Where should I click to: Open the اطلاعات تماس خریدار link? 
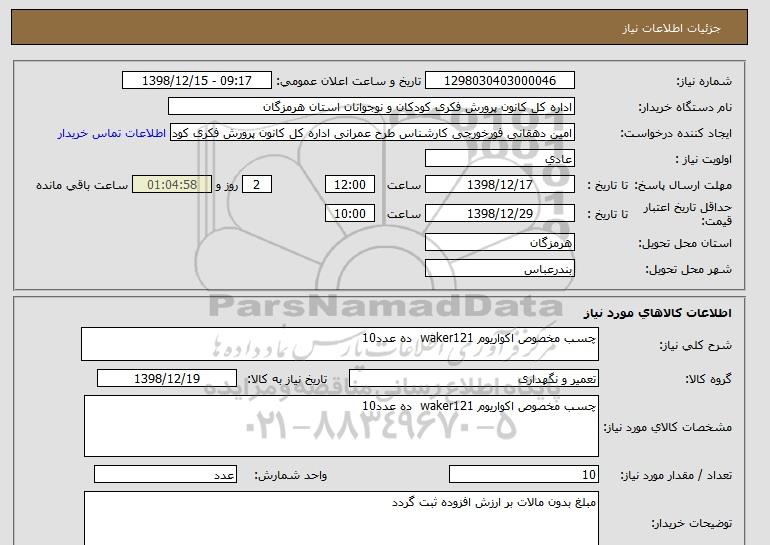pyautogui.click(x=112, y=134)
